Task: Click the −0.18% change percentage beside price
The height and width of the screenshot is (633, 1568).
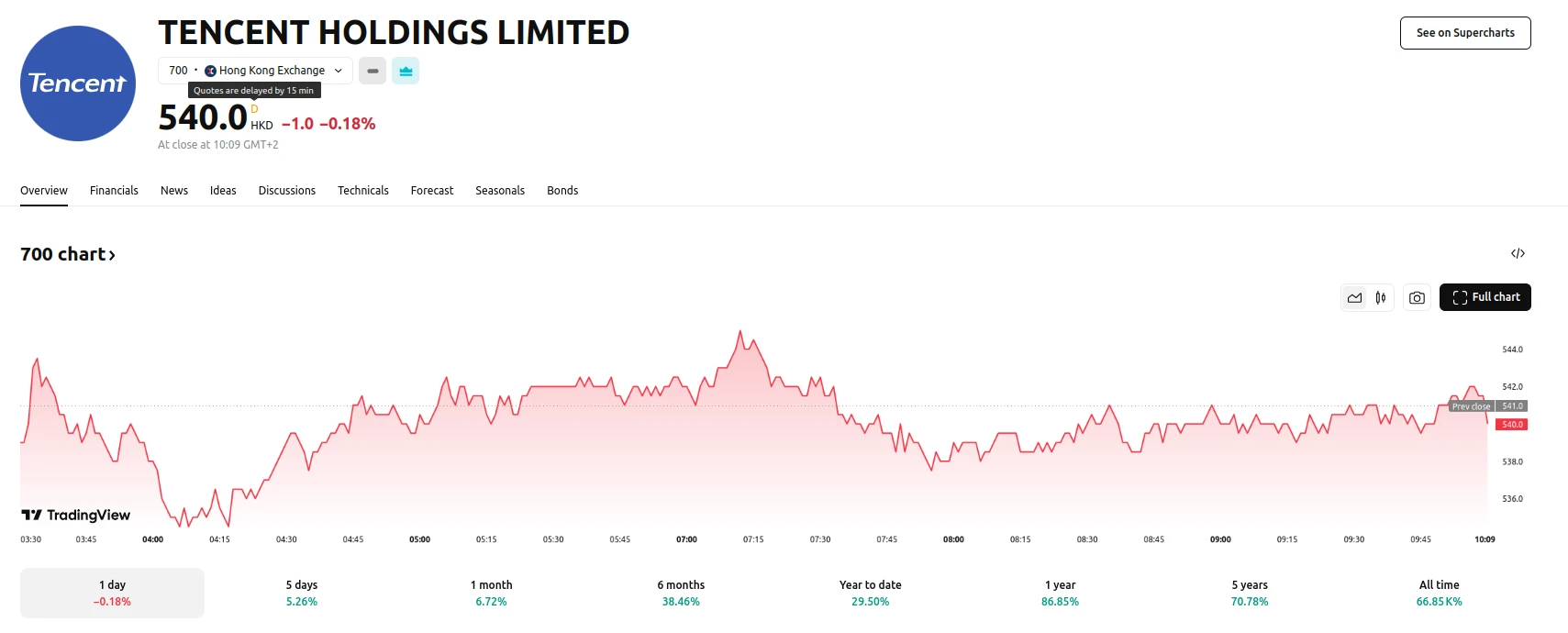Action: click(348, 124)
